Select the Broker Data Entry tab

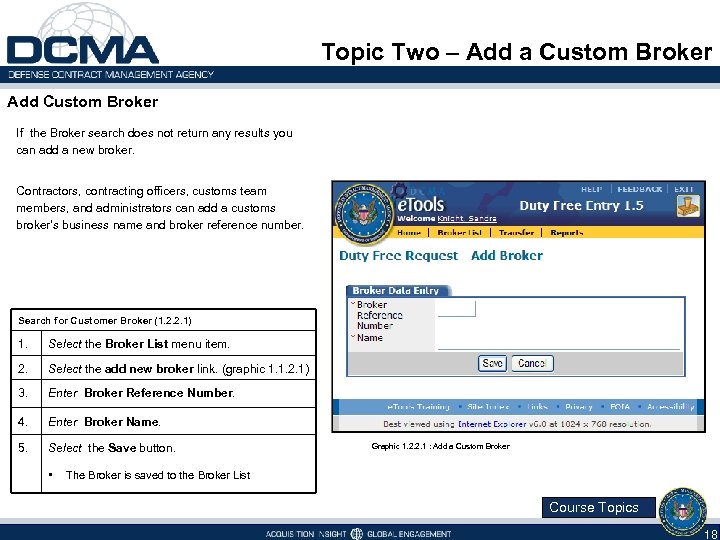coord(399,291)
